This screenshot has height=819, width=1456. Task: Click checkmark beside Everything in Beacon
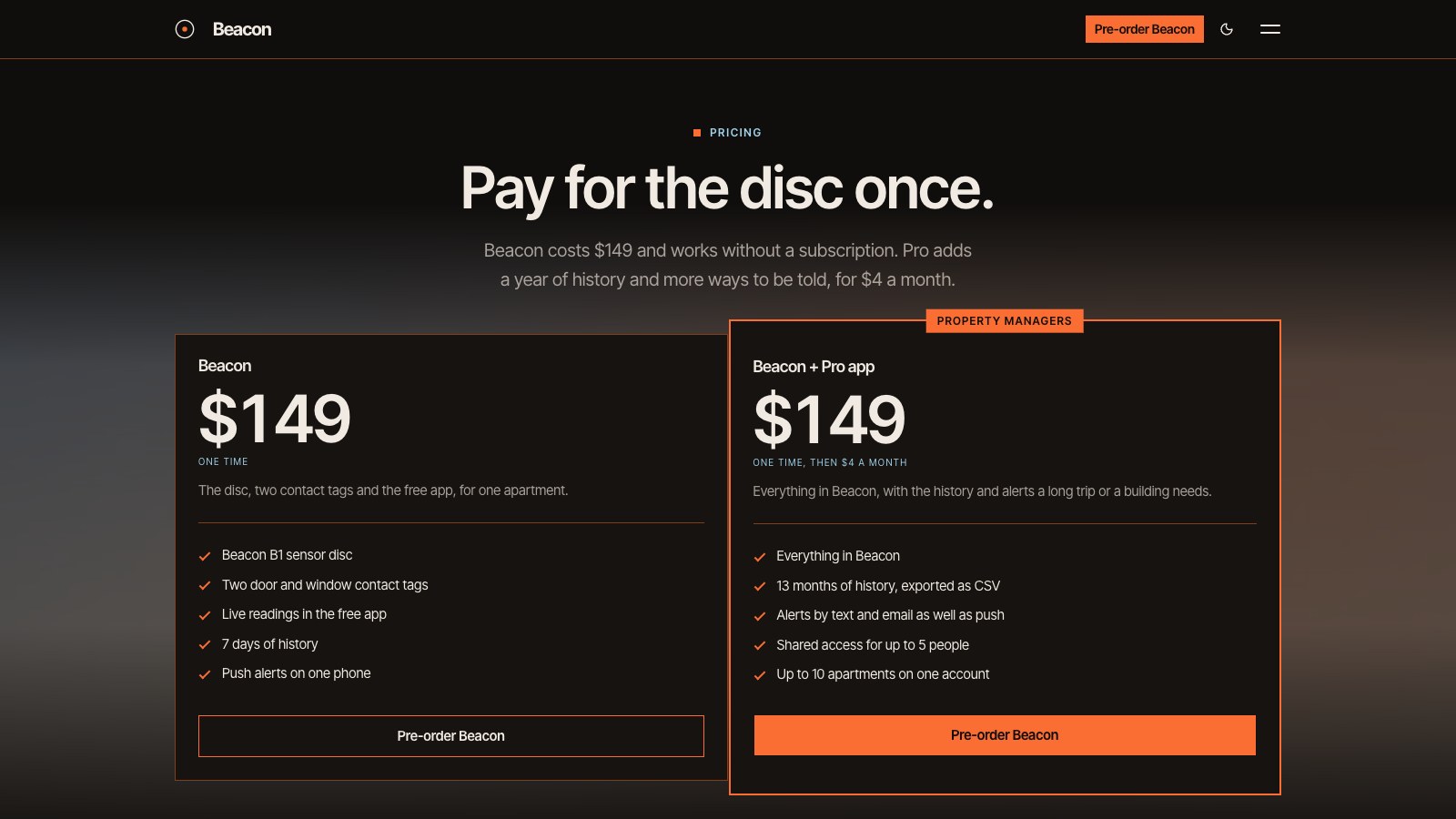(x=760, y=557)
